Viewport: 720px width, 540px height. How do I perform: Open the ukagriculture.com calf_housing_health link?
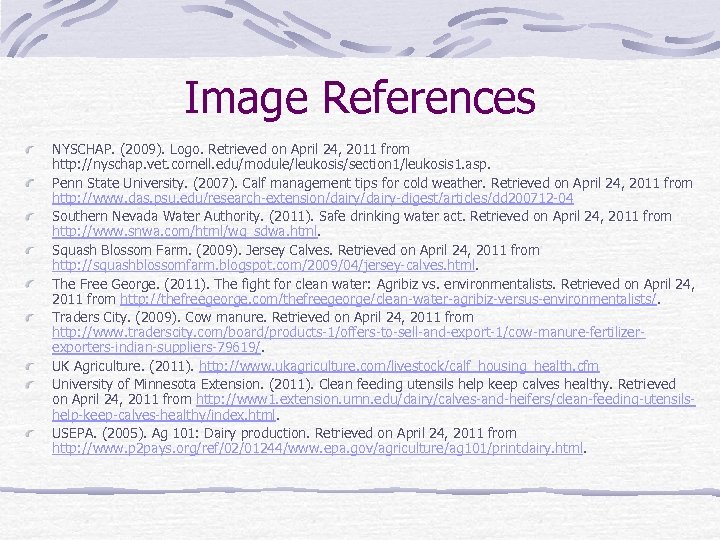pos(399,366)
